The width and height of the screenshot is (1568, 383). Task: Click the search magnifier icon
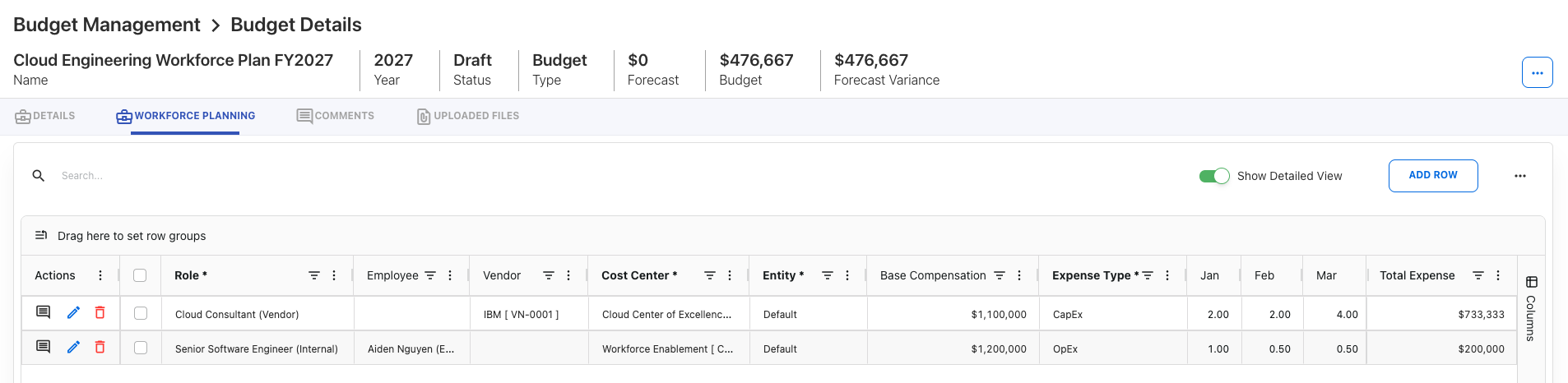(x=39, y=176)
